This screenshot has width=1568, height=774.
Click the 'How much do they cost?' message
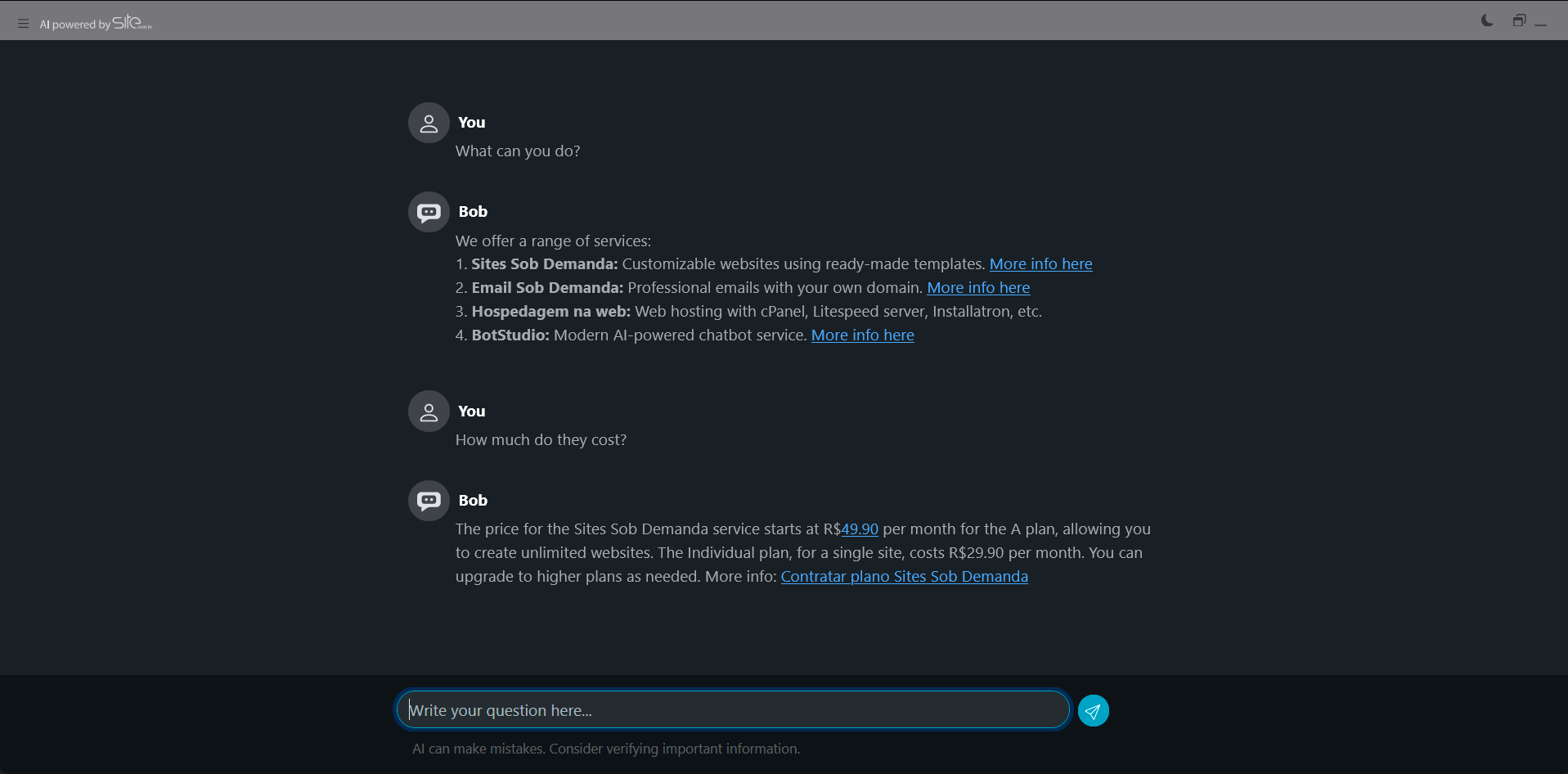pyautogui.click(x=541, y=440)
